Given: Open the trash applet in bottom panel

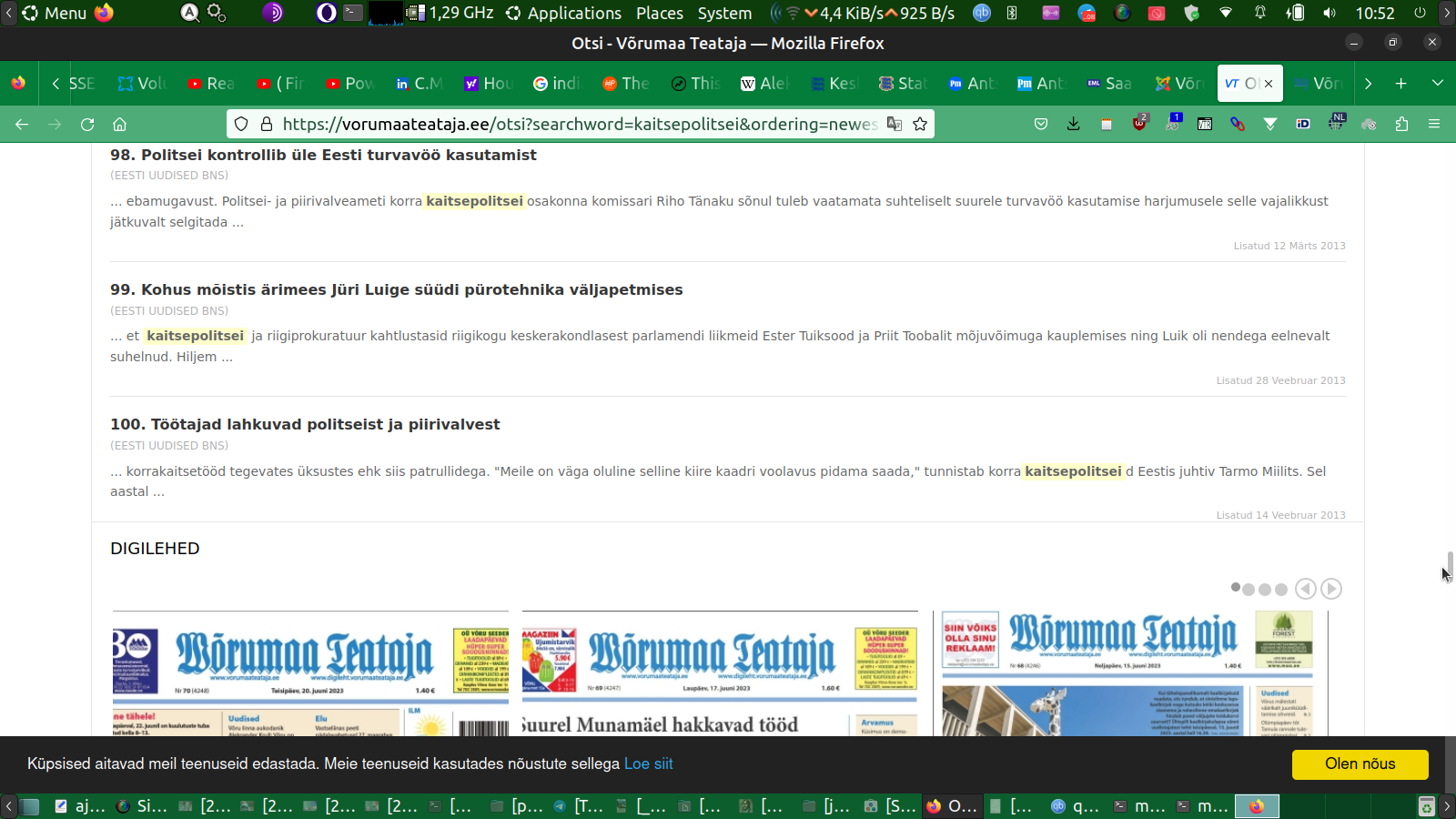Looking at the screenshot, I should point(1426,806).
